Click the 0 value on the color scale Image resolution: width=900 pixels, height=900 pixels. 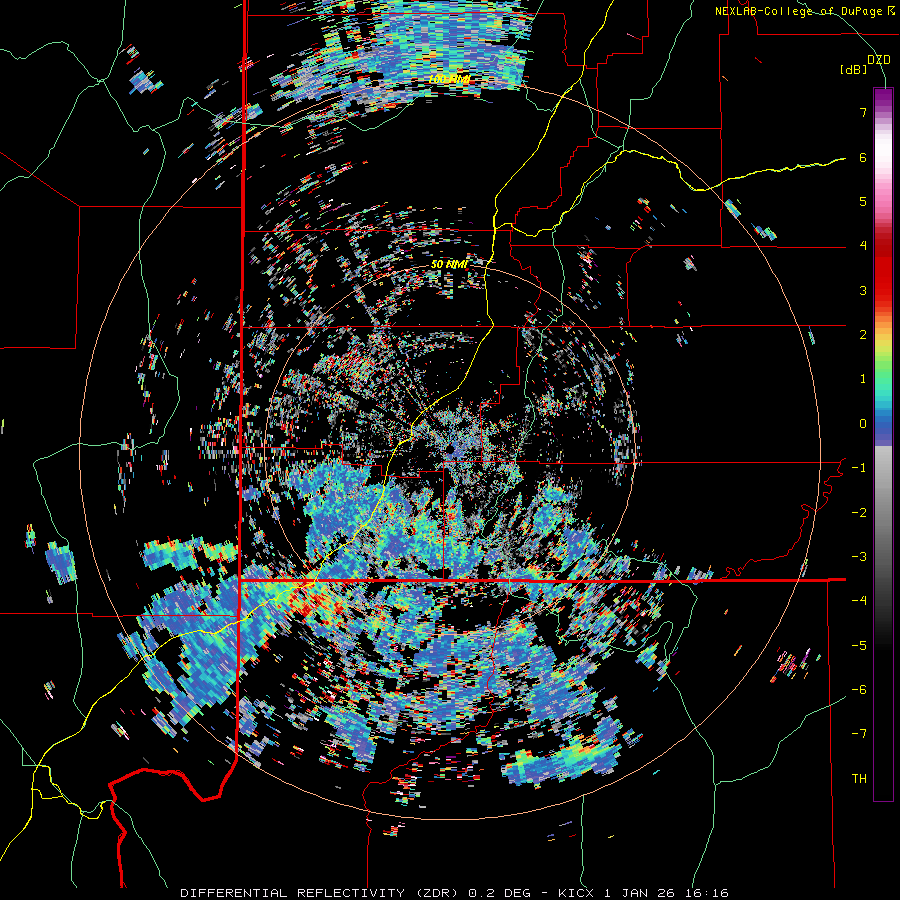(863, 423)
